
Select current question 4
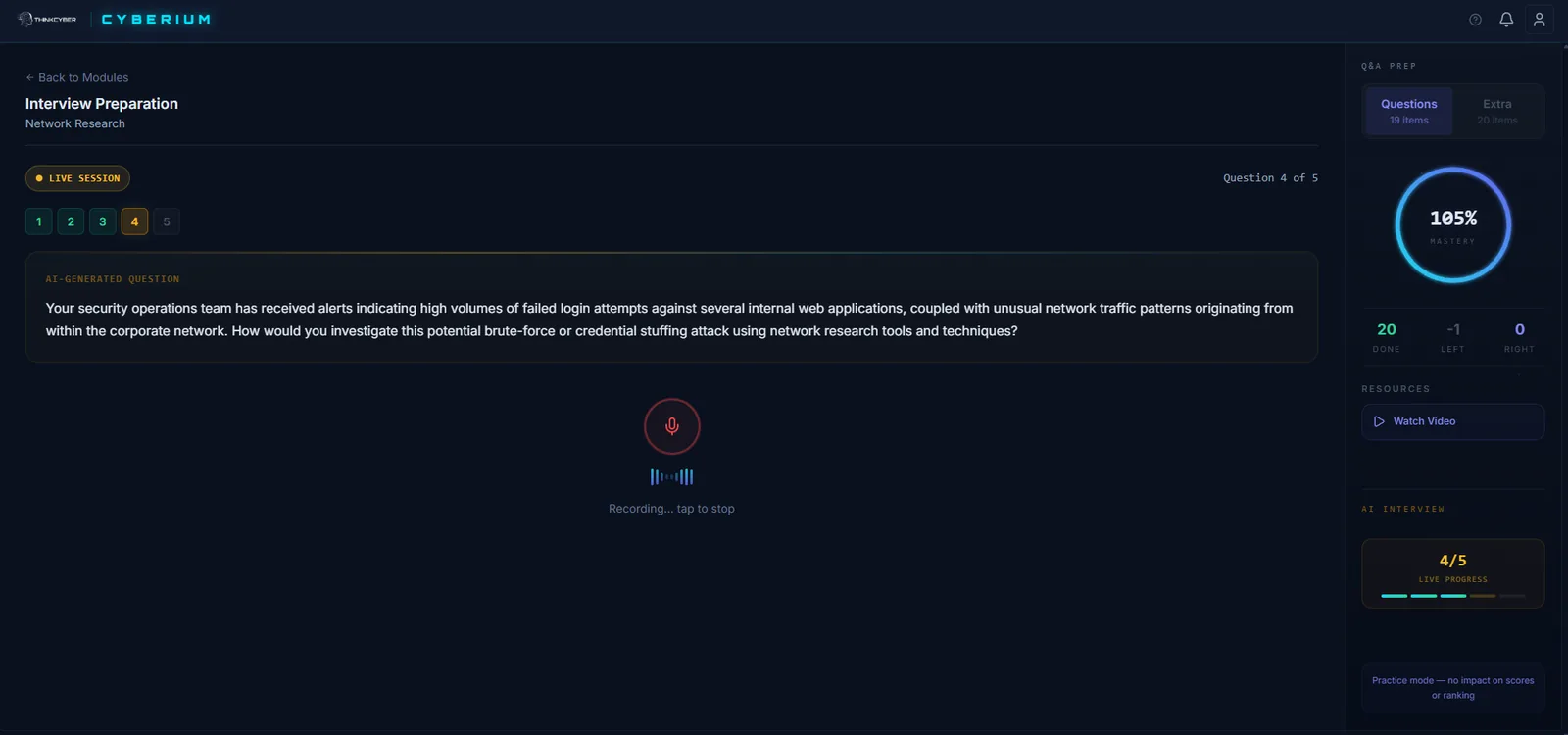(x=135, y=221)
